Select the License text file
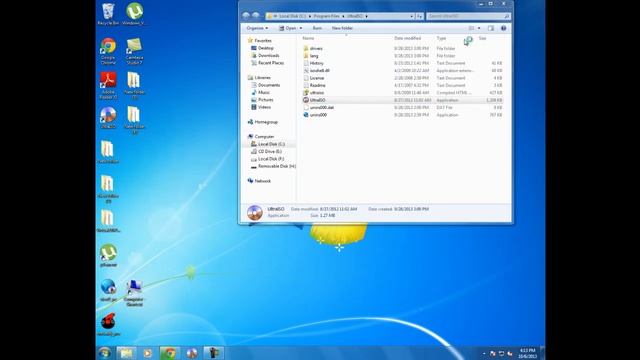The height and width of the screenshot is (360, 640). 317,78
